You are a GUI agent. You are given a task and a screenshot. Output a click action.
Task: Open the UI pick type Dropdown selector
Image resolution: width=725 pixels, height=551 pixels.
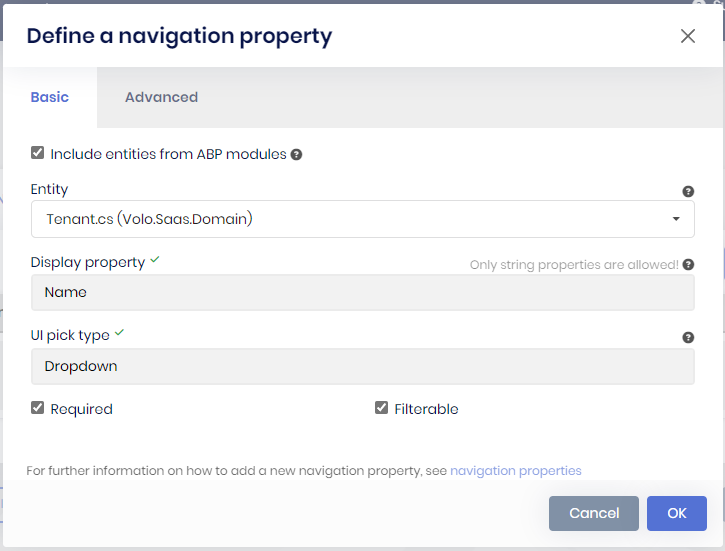pos(363,366)
